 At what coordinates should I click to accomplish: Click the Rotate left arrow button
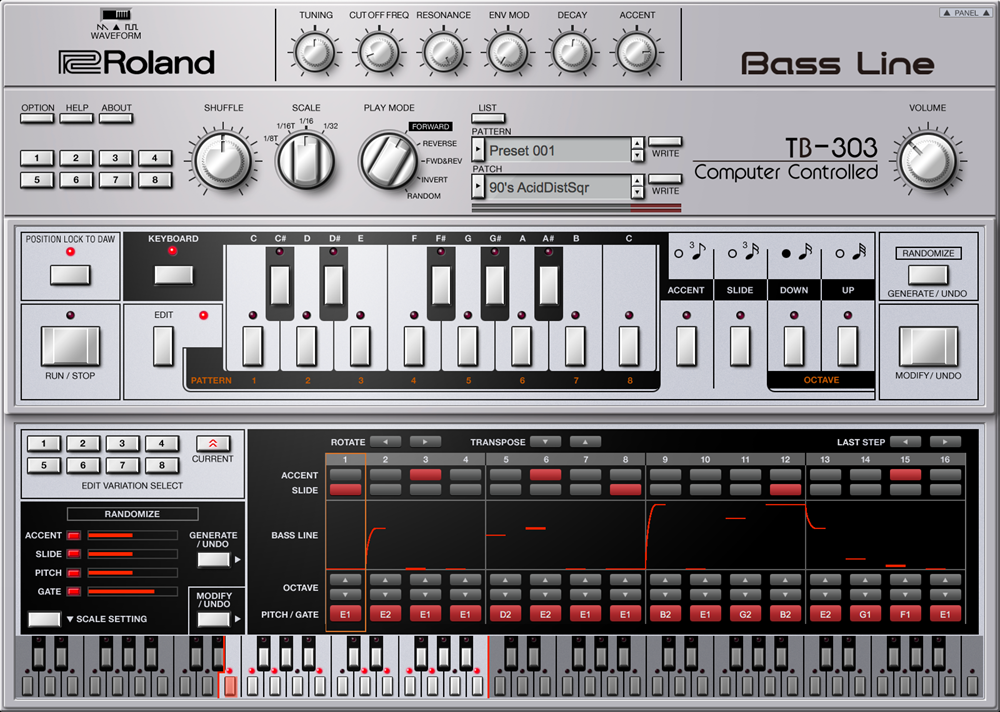386,441
